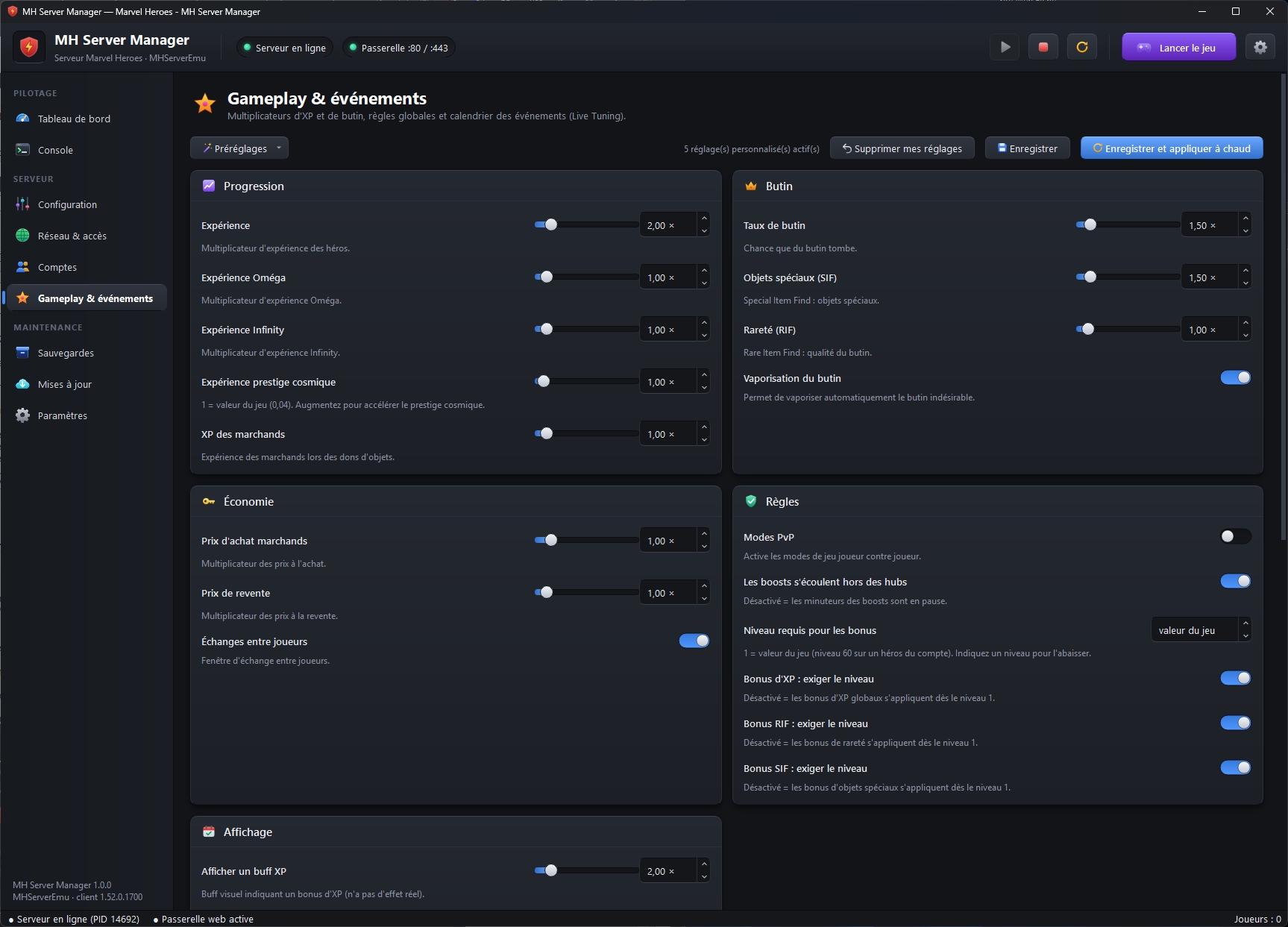The image size is (1288, 927).
Task: Increase Niveau requis pour les bonus value
Action: pyautogui.click(x=1245, y=623)
